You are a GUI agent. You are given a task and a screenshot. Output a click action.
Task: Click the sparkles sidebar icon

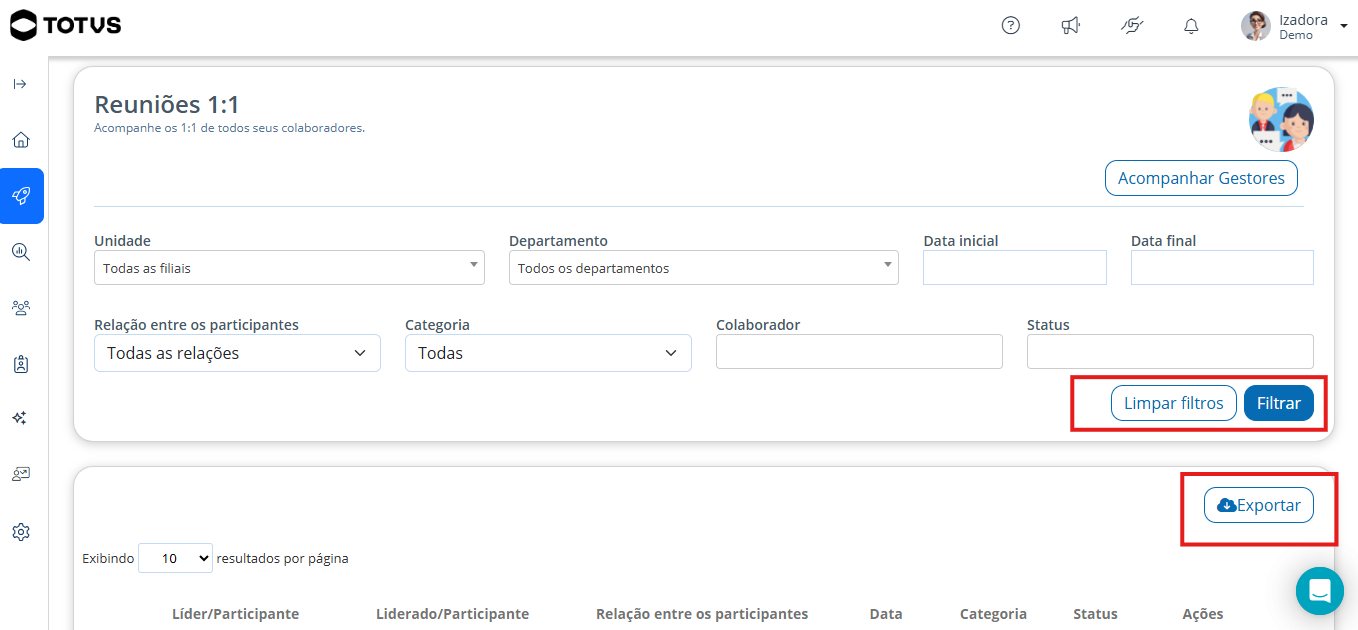20,418
